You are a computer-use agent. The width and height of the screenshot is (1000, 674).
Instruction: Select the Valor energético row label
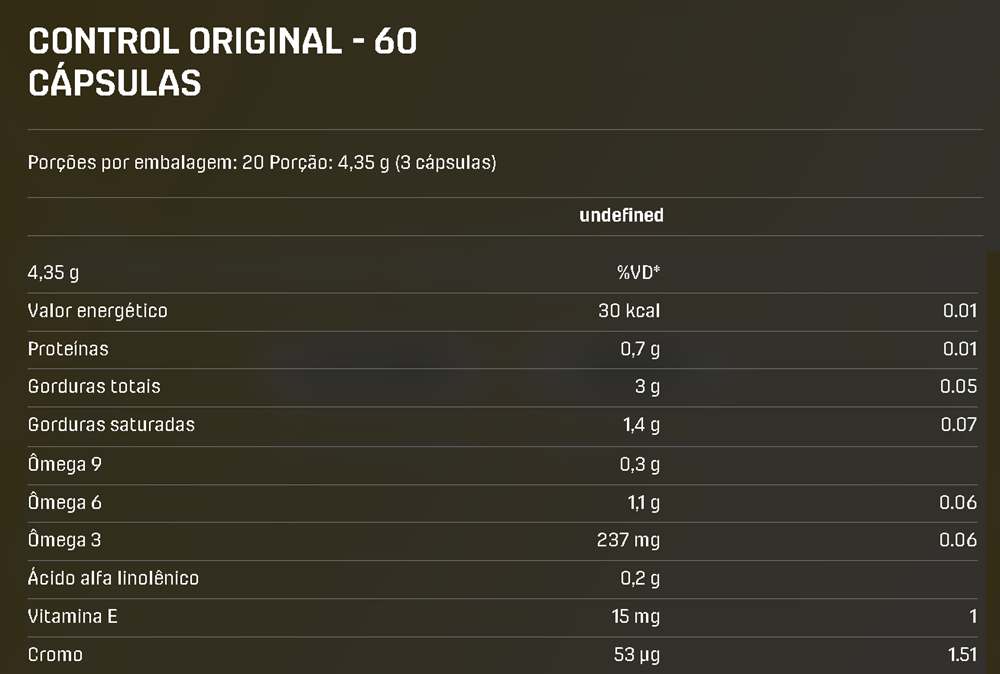pyautogui.click(x=97, y=311)
